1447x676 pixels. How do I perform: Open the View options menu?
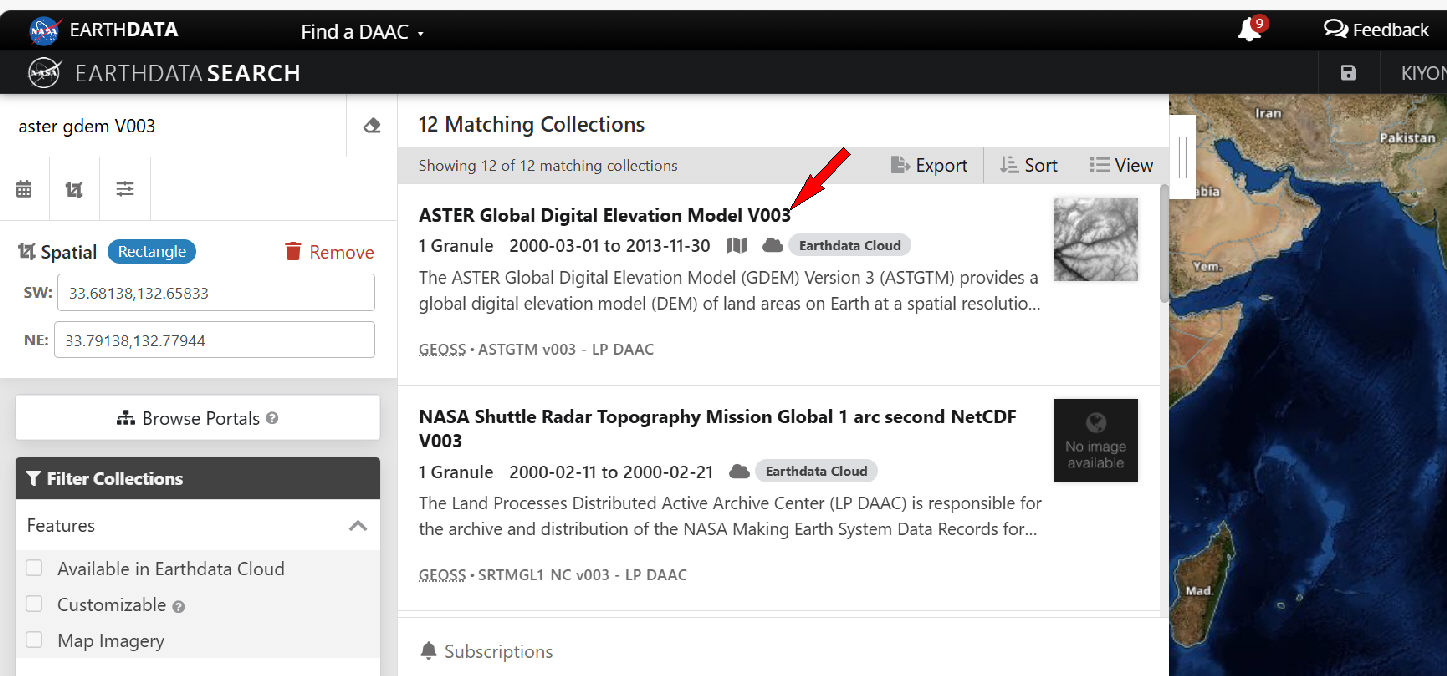click(x=1121, y=166)
